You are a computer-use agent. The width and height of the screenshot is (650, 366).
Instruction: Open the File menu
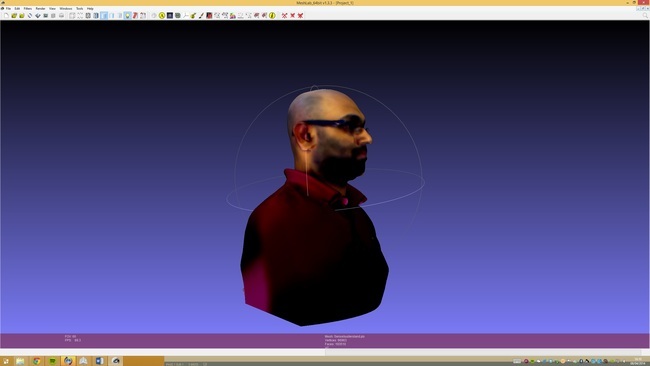(8, 8)
